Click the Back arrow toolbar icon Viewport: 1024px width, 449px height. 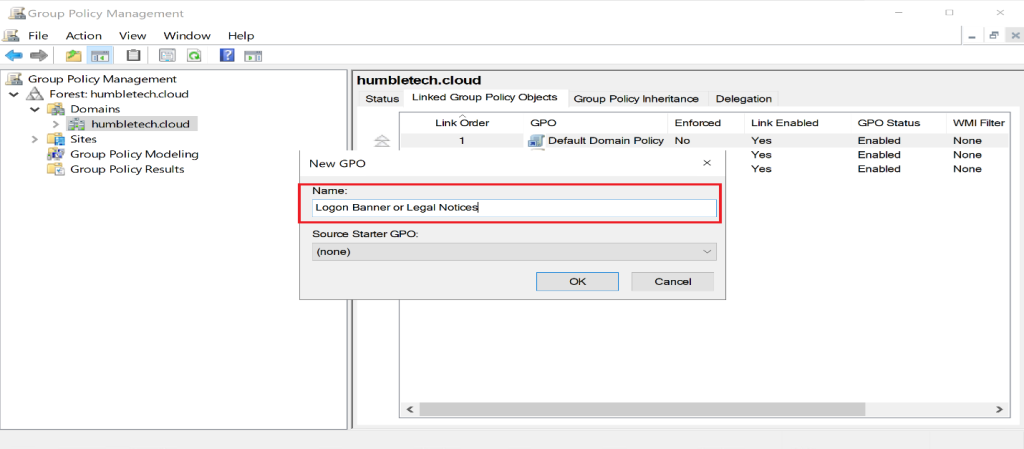coord(14,56)
